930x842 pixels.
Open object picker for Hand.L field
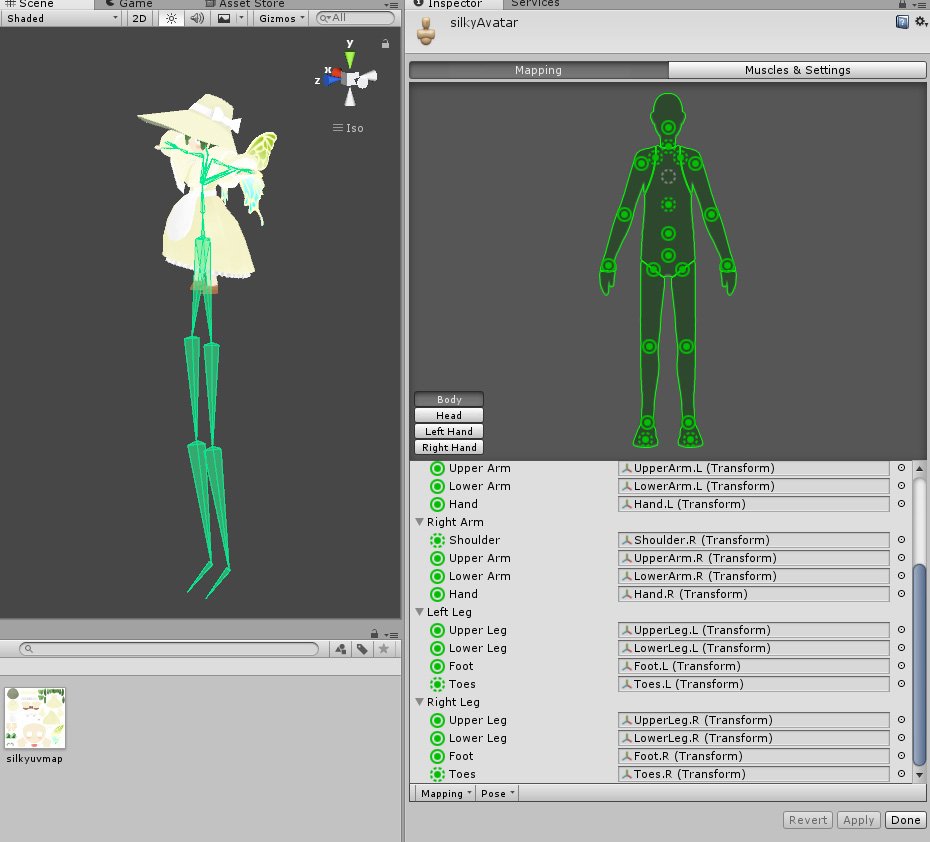pyautogui.click(x=901, y=504)
